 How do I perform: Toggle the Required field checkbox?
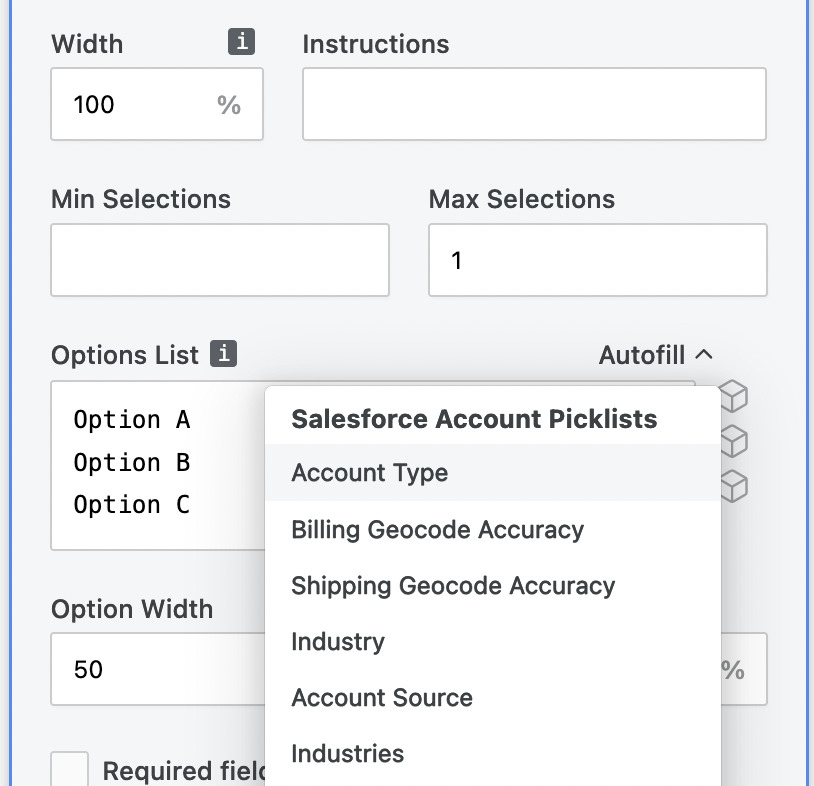pos(70,769)
